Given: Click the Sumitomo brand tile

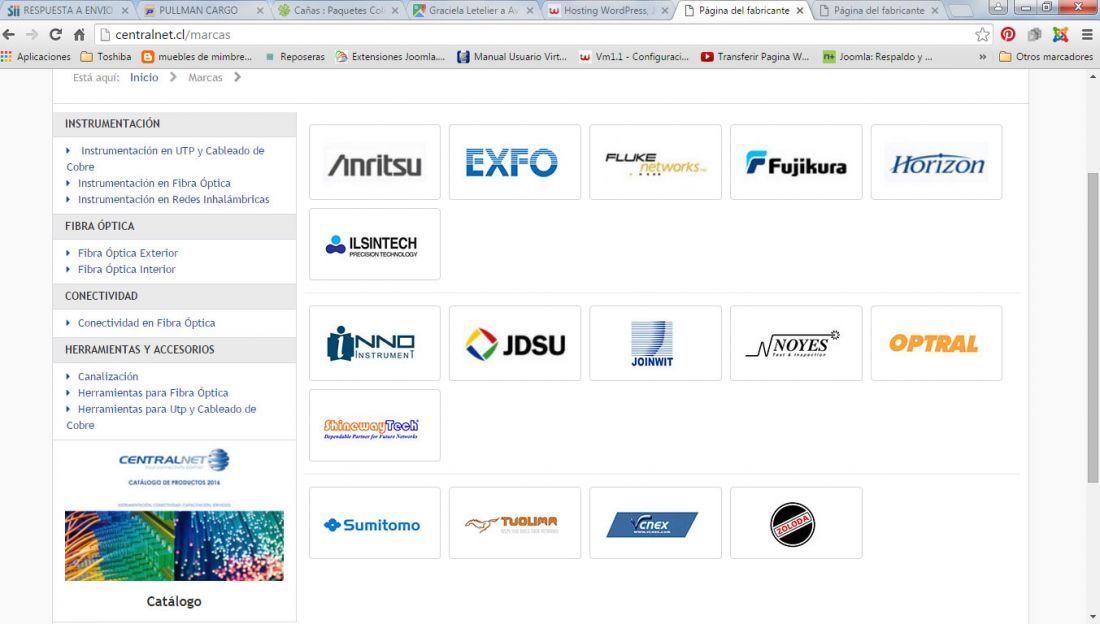Looking at the screenshot, I should [375, 524].
